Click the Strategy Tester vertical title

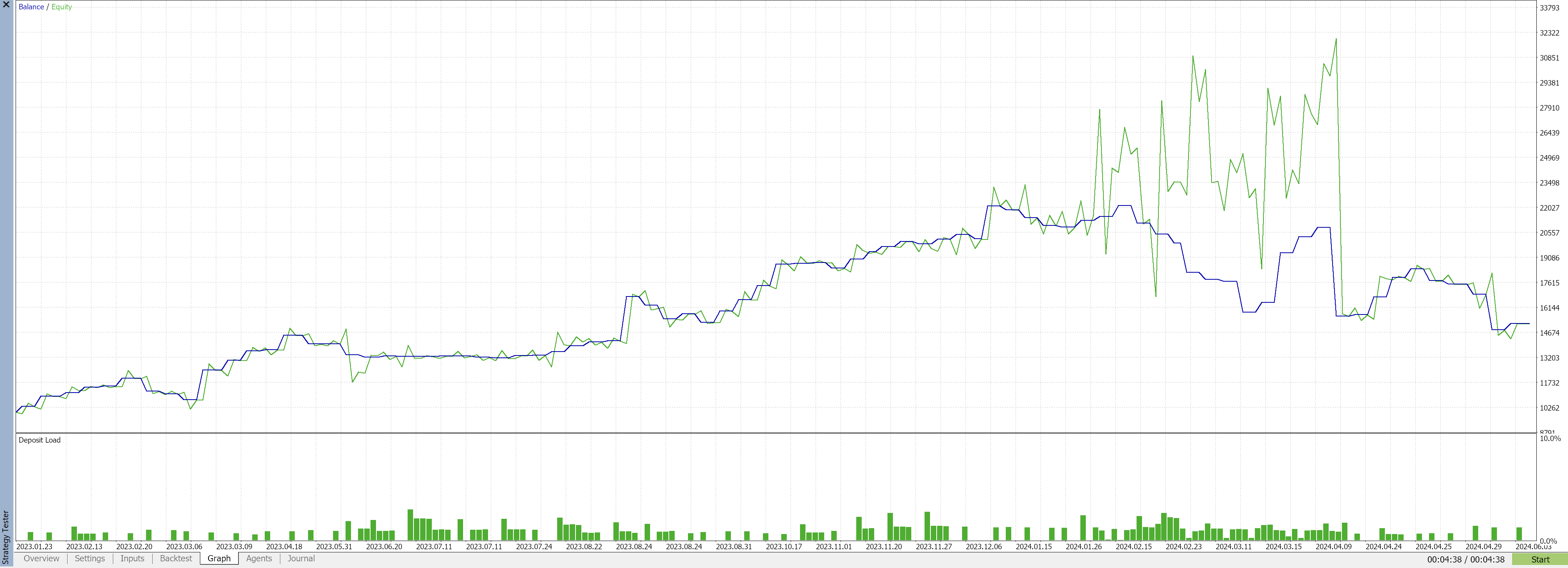tap(6, 537)
